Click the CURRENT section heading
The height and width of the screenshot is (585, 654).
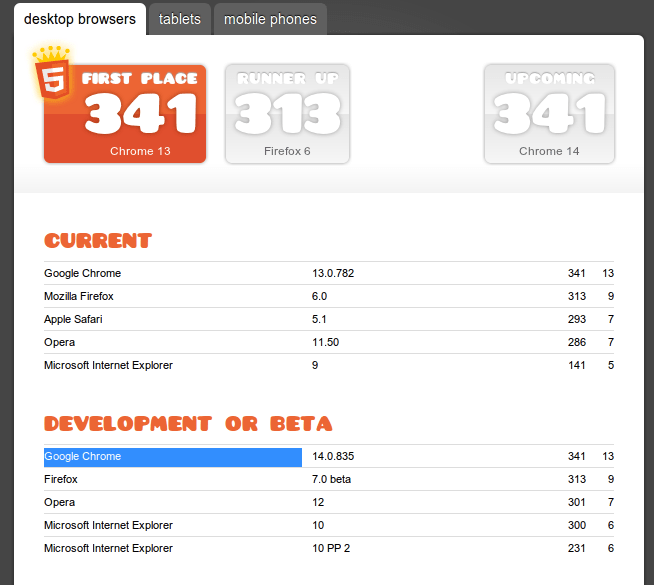tap(98, 241)
